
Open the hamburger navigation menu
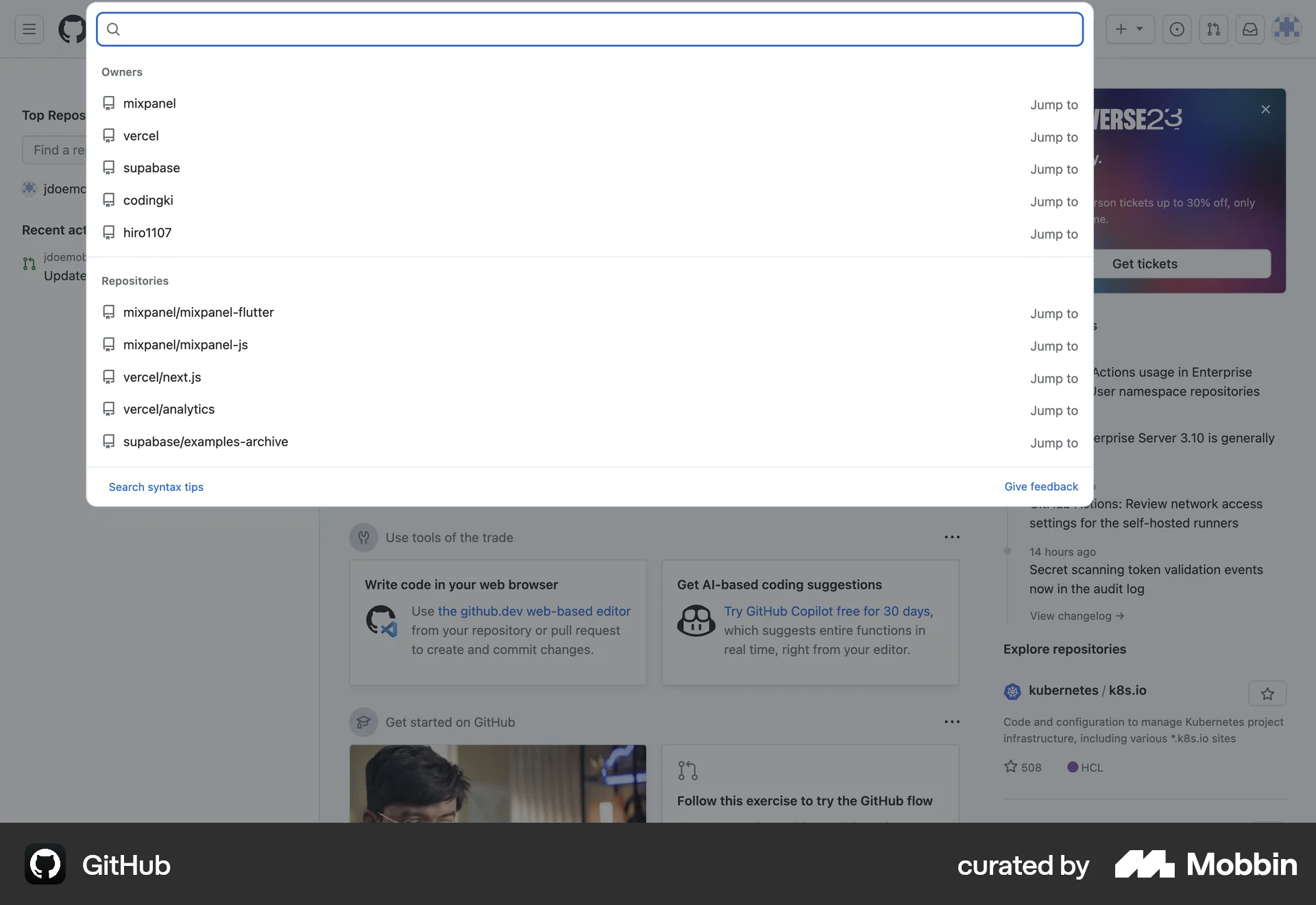coord(28,29)
